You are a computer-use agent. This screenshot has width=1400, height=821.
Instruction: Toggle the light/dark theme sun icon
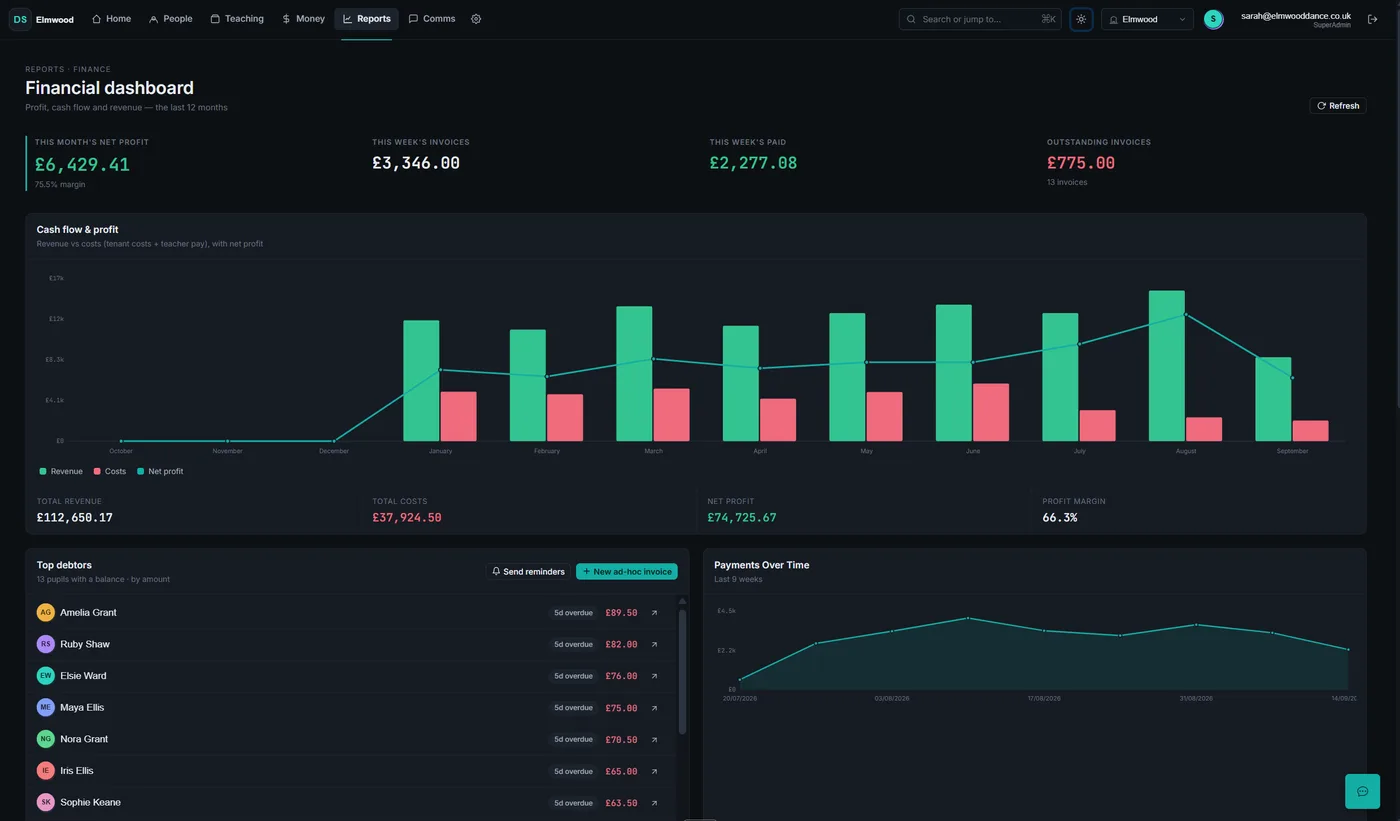[x=1081, y=19]
